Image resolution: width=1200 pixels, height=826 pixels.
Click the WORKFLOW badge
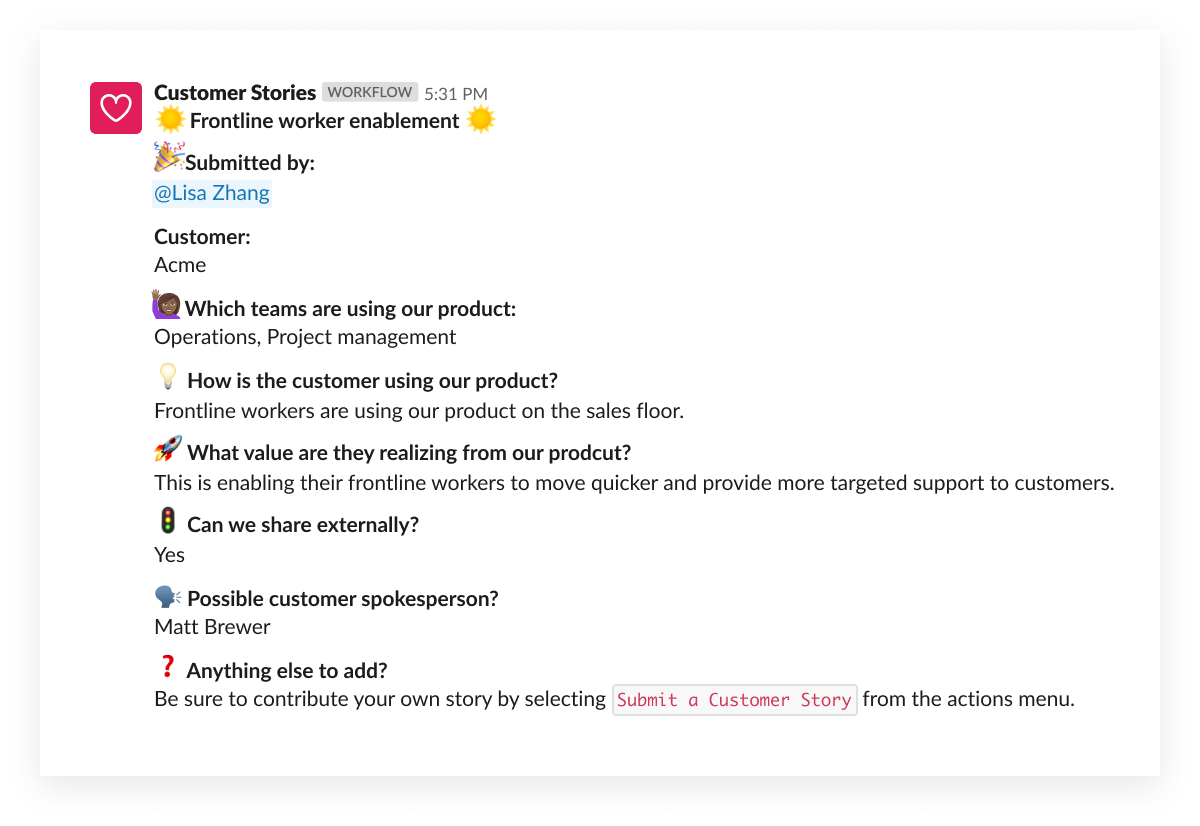pos(370,92)
